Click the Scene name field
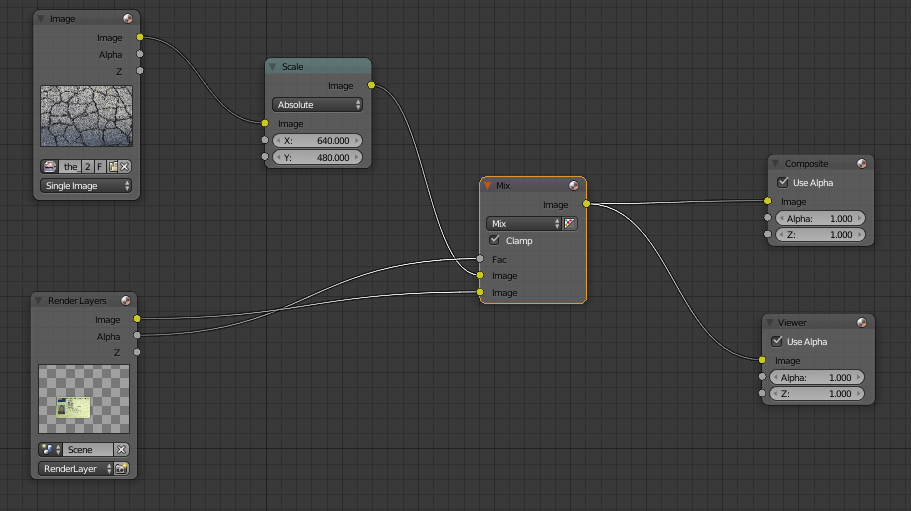Screen dimensions: 911x511 point(87,449)
